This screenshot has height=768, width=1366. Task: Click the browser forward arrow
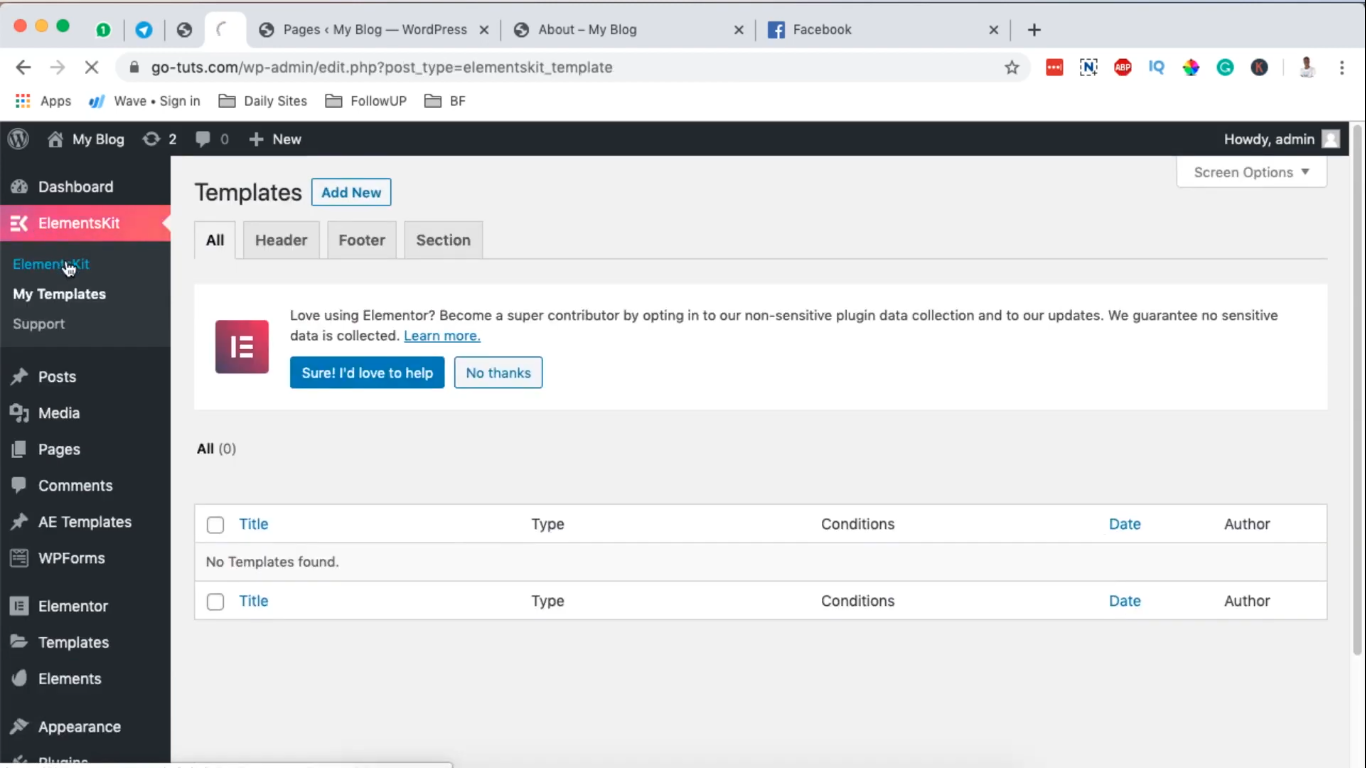(x=57, y=67)
